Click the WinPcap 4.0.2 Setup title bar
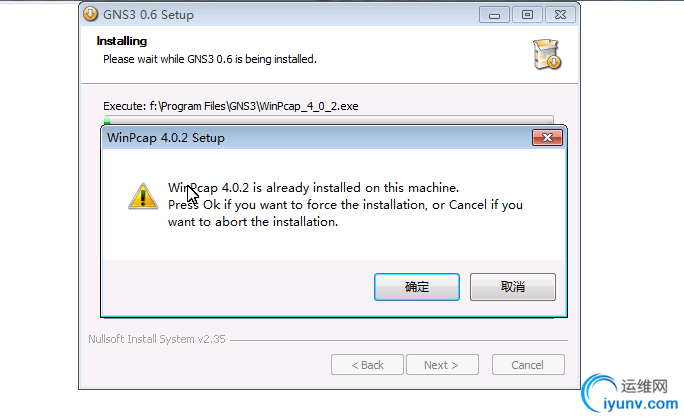This screenshot has width=684, height=420. [300, 138]
